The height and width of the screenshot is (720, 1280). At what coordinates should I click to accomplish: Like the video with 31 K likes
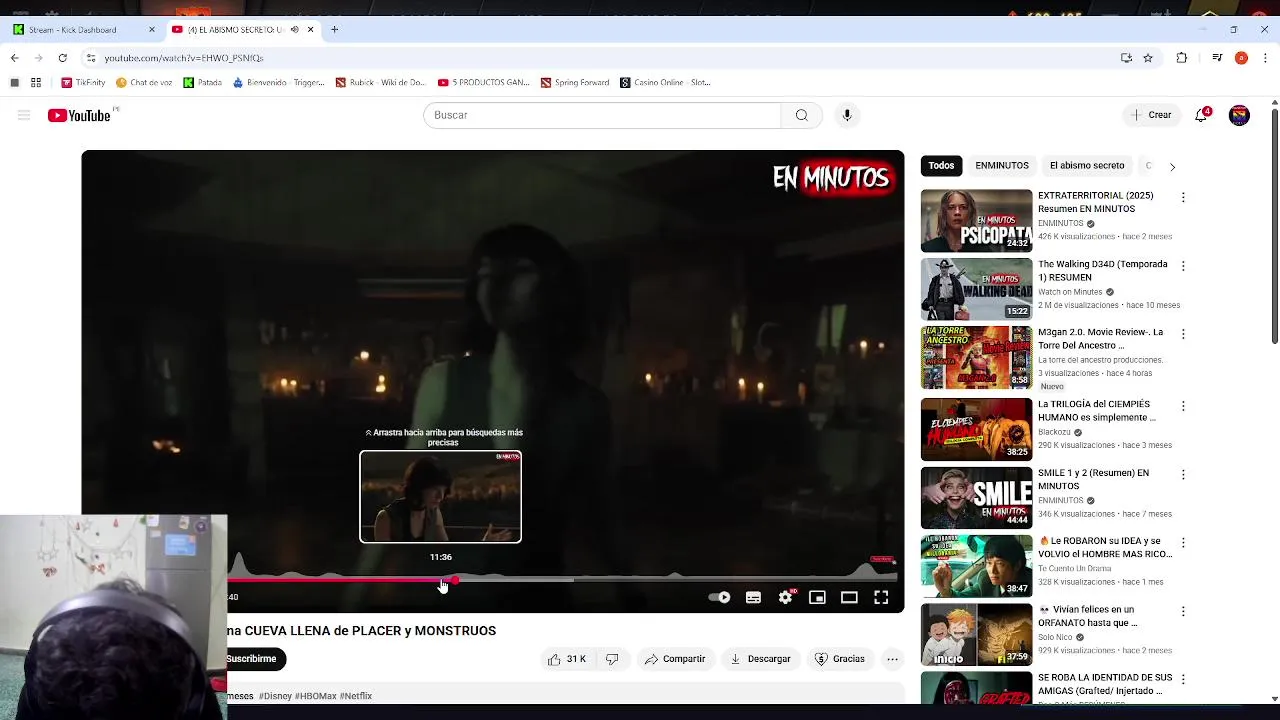click(566, 659)
